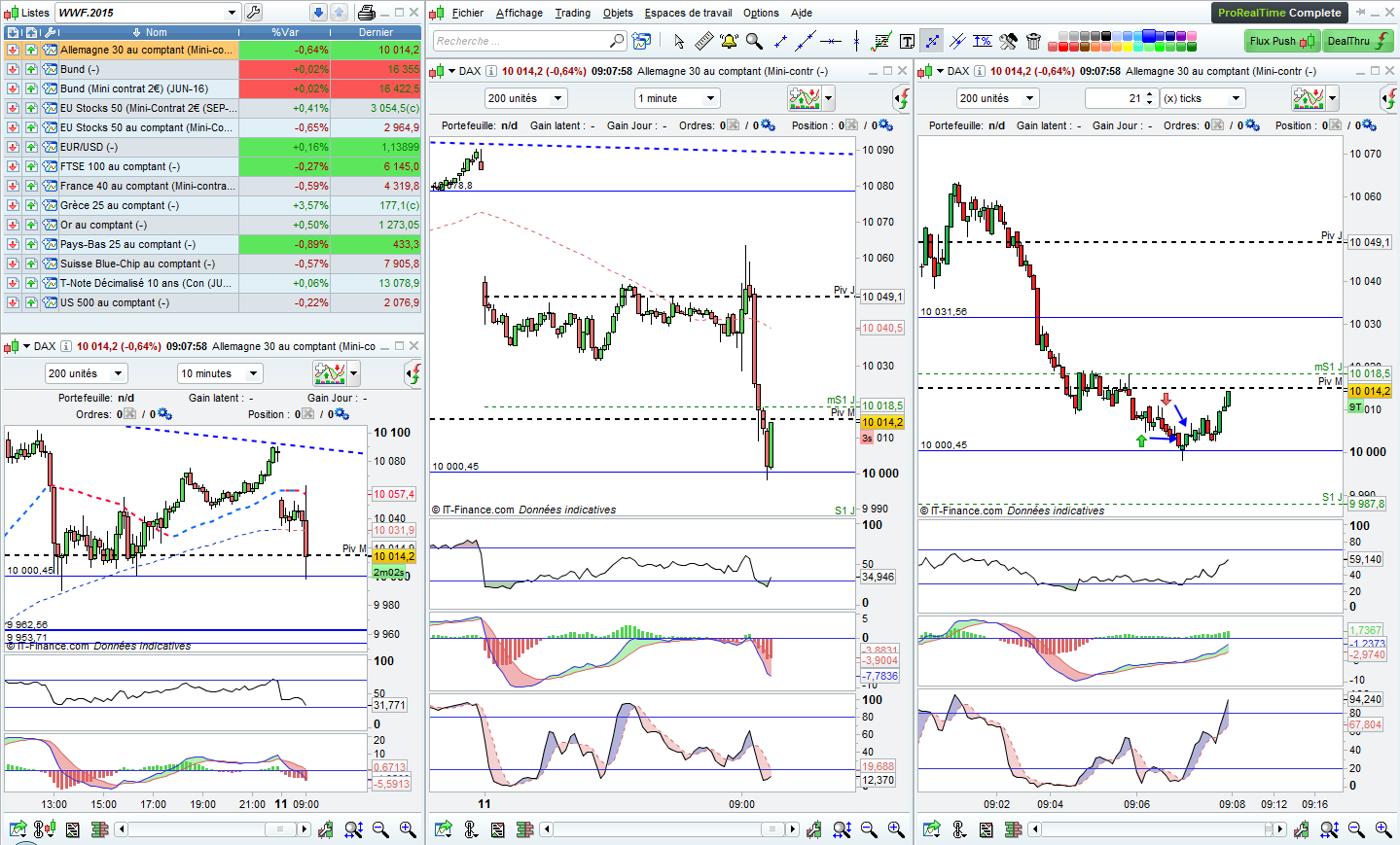
Task: Pick the horizontal line drawing tool
Action: point(831,41)
